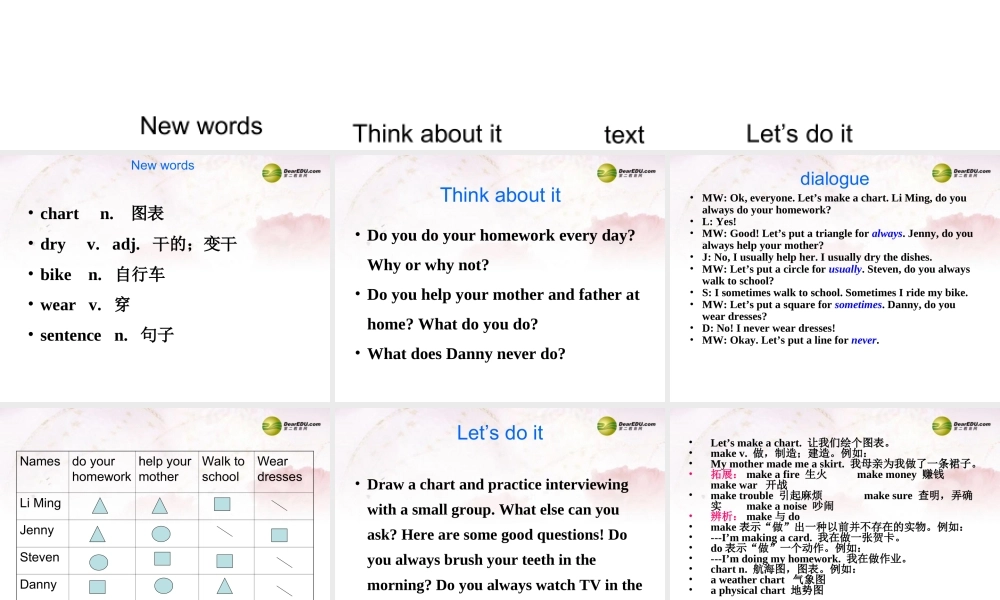The image size is (1000, 600).
Task: Select the "Let's make a chart" notes slide thumbnail
Action: [x=835, y=504]
